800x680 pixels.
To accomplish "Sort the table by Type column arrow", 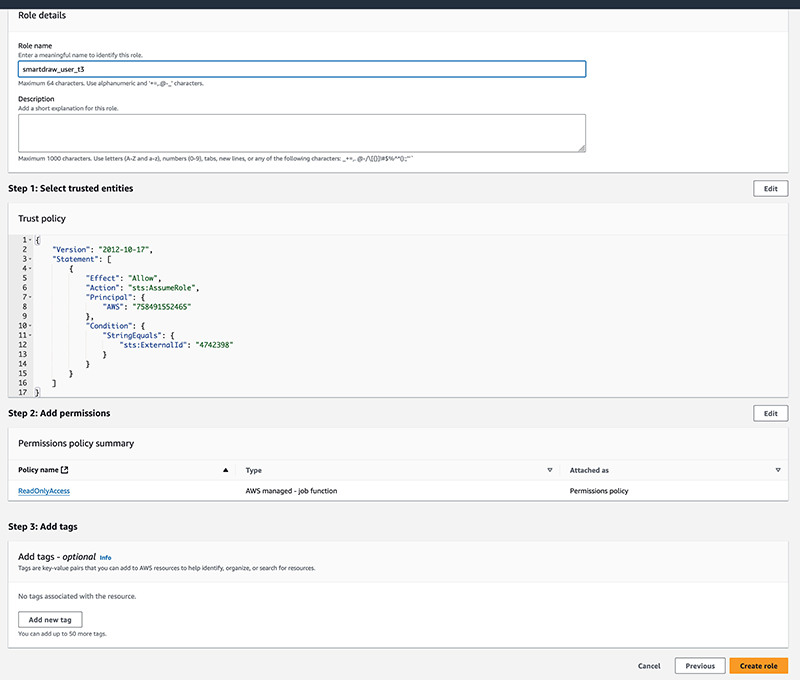I will click(549, 469).
